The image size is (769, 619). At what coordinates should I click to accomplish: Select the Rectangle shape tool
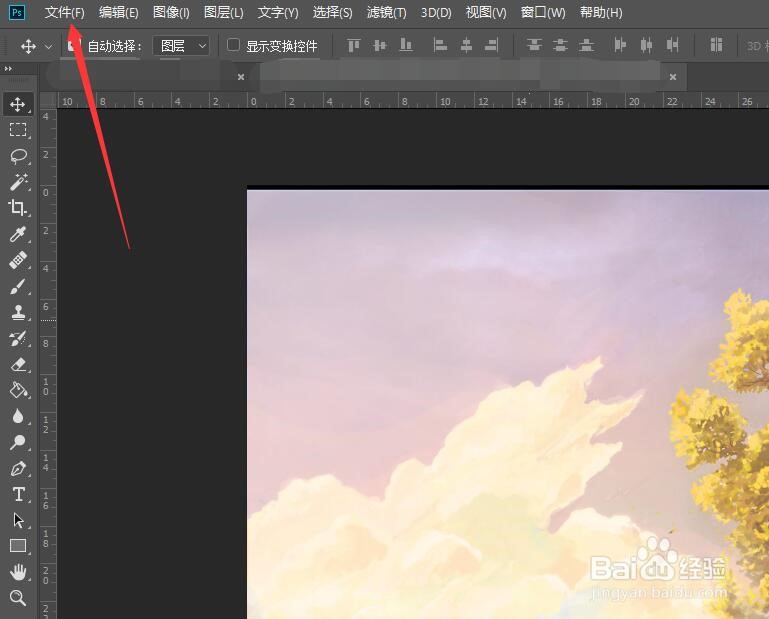coord(18,546)
